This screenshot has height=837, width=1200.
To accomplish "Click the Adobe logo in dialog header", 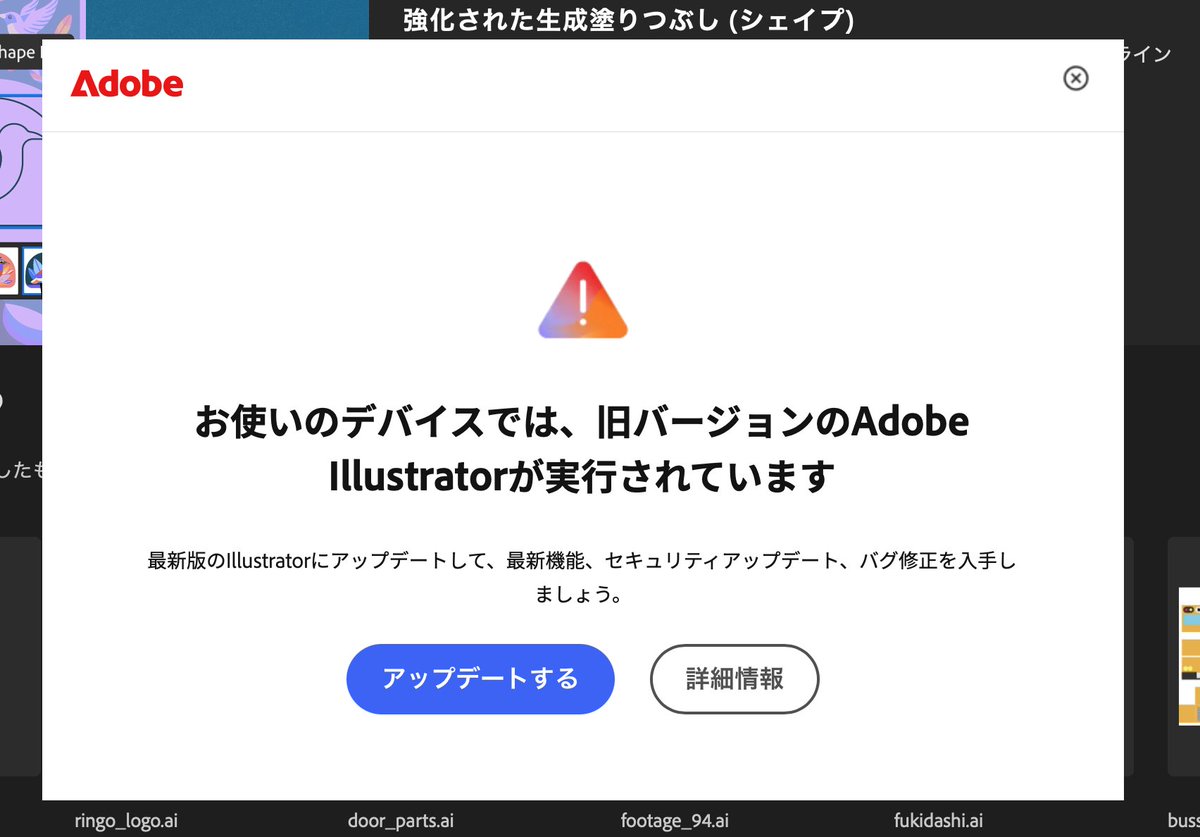I will 127,84.
